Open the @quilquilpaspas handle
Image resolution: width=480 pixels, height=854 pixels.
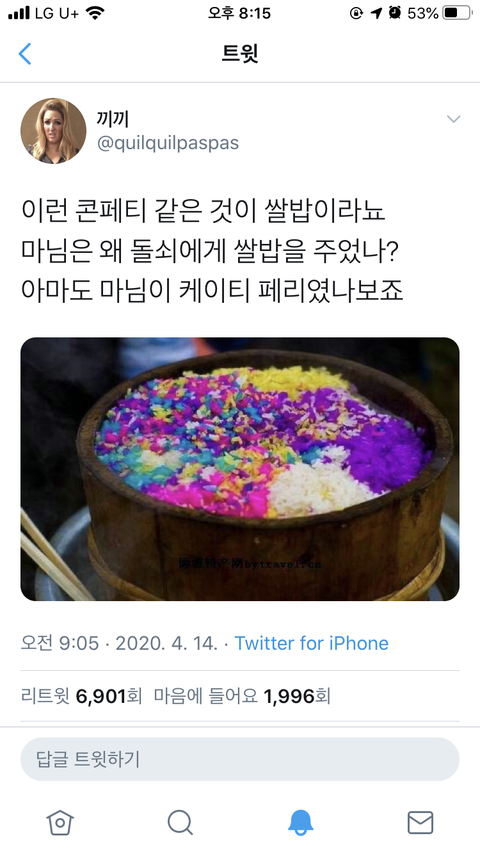[168, 143]
